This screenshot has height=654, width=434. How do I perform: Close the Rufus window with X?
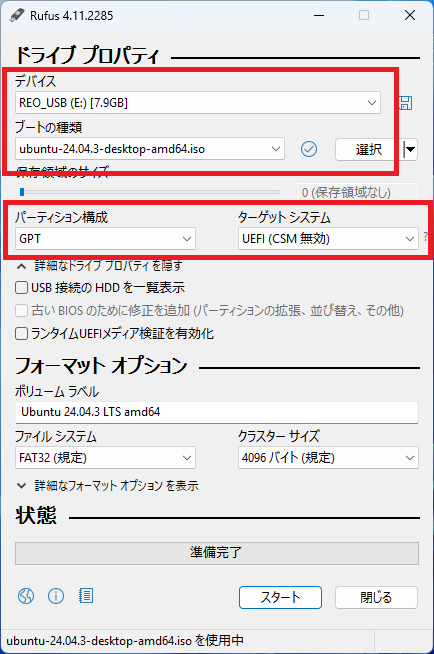410,15
